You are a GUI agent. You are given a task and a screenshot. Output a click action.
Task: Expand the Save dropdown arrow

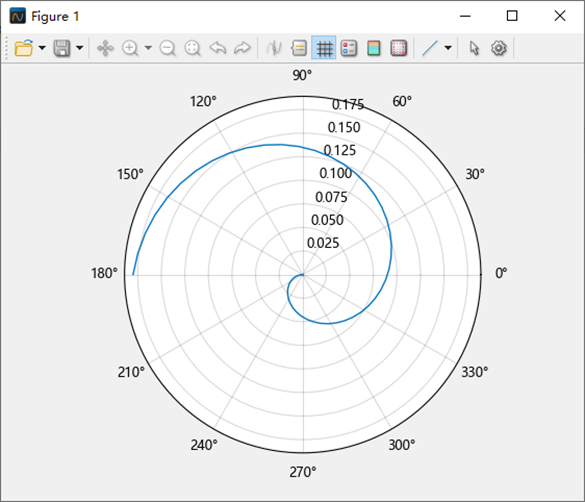pos(79,48)
